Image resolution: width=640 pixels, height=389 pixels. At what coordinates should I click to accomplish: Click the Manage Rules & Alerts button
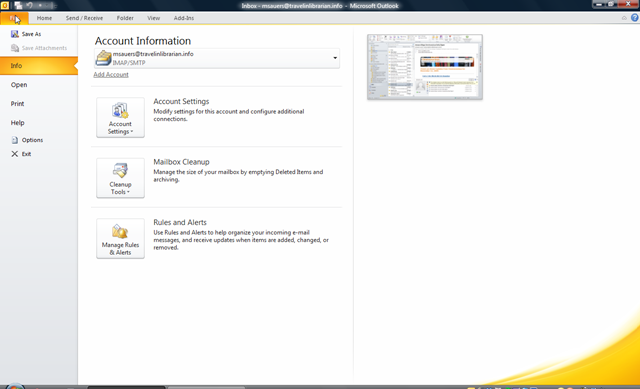120,238
